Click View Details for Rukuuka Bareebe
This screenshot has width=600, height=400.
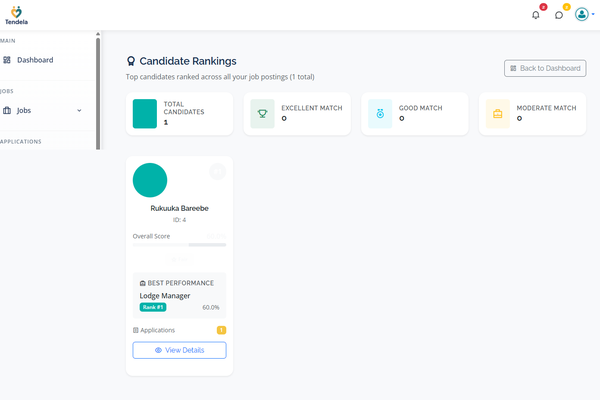179,350
